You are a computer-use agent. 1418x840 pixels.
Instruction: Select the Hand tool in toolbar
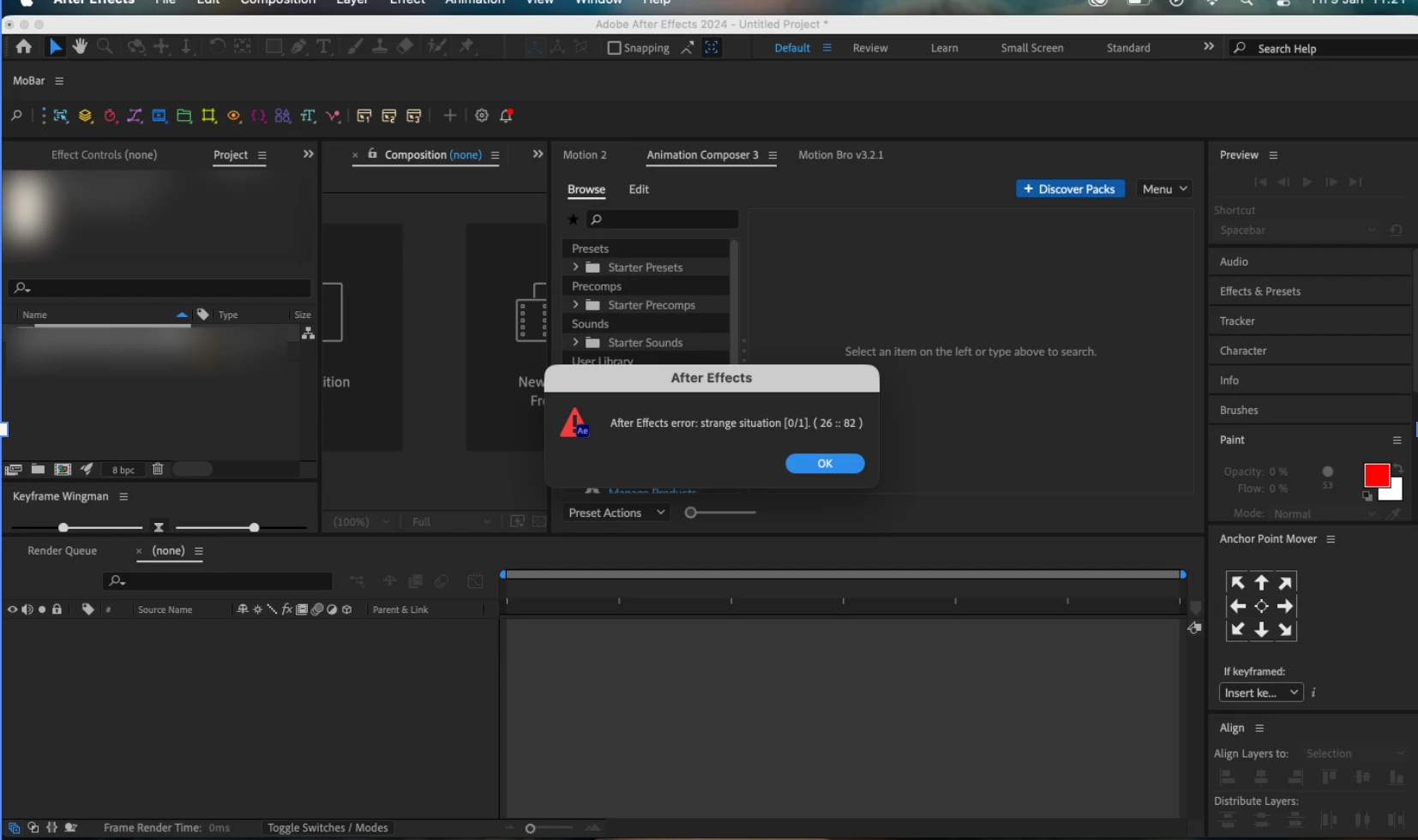click(x=80, y=46)
